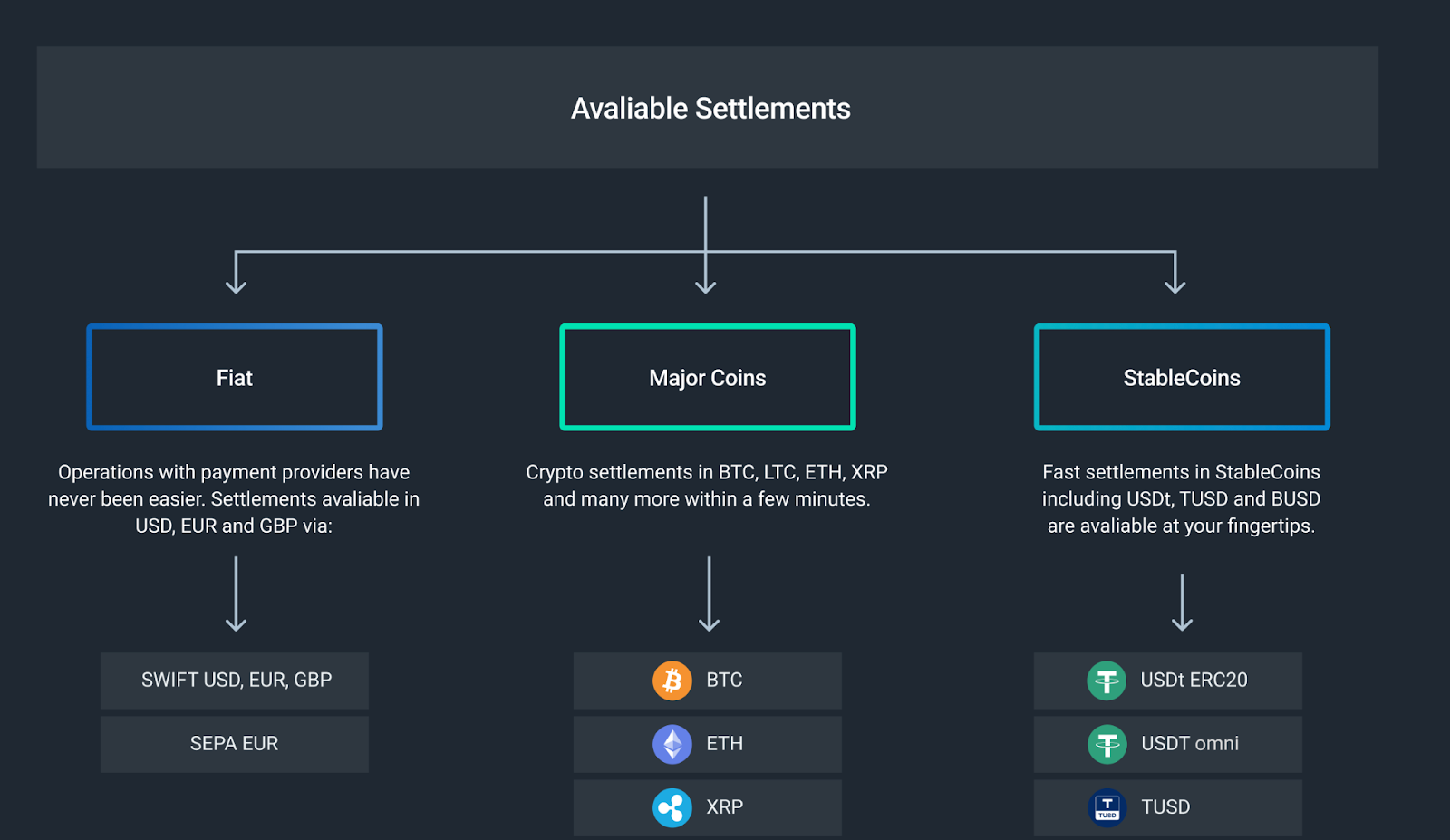Select the StableCoins box
The width and height of the screenshot is (1450, 840).
[x=1182, y=377]
